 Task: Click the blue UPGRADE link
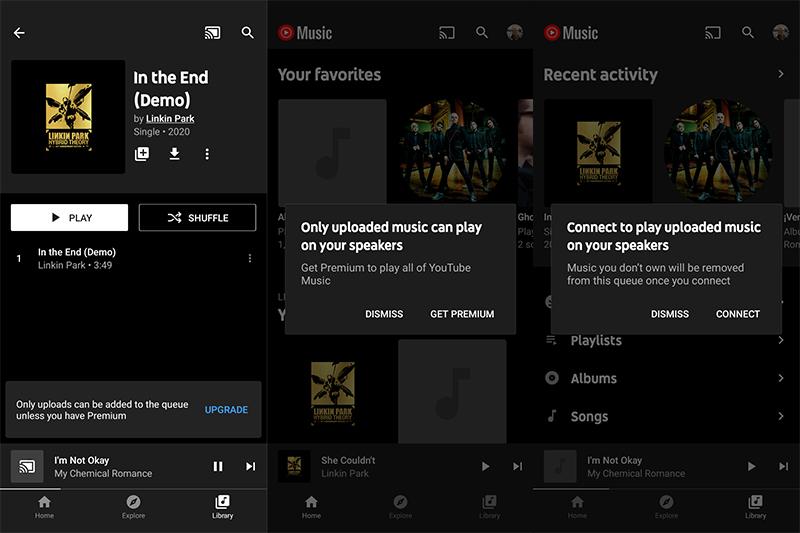(x=226, y=410)
